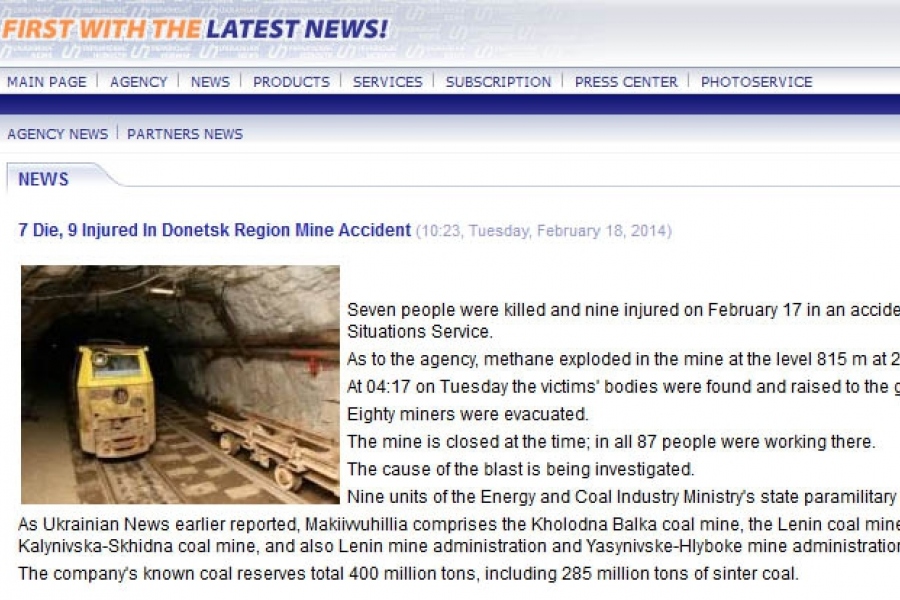The width and height of the screenshot is (900, 600).
Task: Switch to PARTNERS NEWS sub-menu
Action: 185,134
